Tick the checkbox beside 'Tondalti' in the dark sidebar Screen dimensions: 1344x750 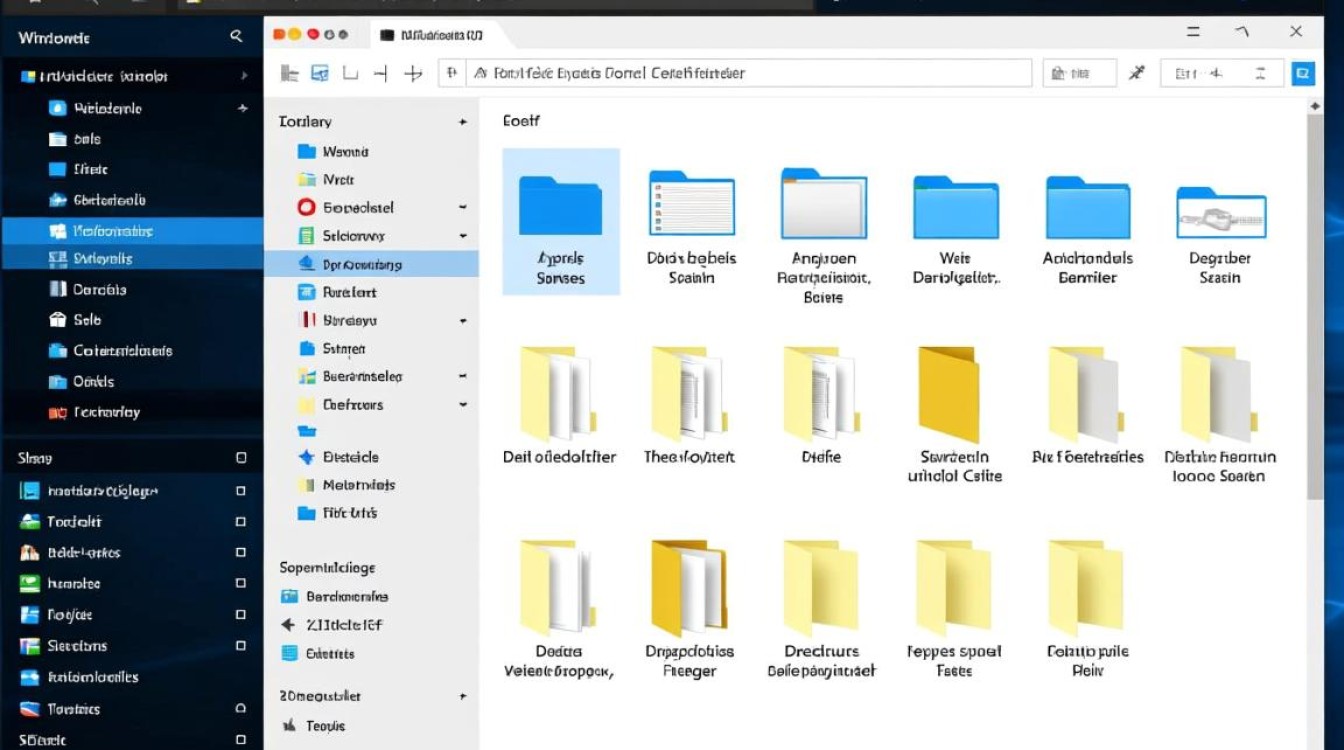click(x=240, y=522)
